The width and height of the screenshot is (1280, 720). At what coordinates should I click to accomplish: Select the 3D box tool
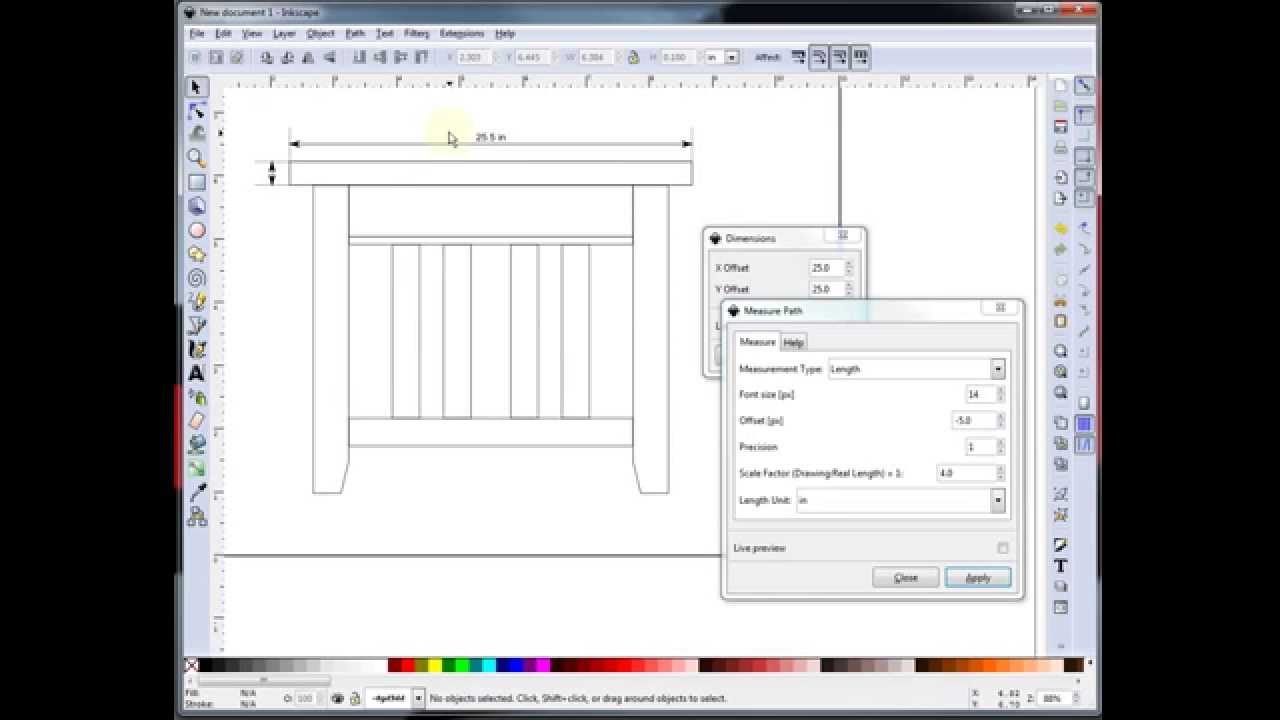tap(197, 206)
